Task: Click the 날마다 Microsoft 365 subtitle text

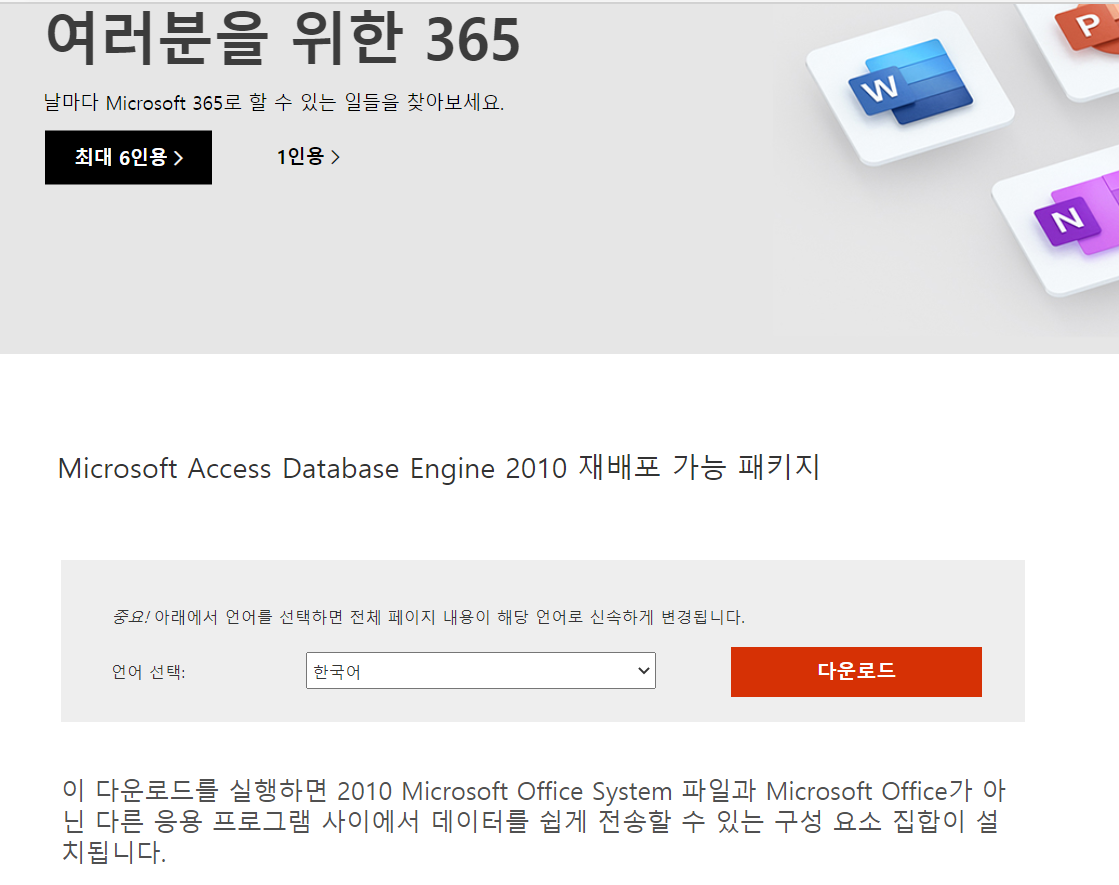Action: [274, 102]
